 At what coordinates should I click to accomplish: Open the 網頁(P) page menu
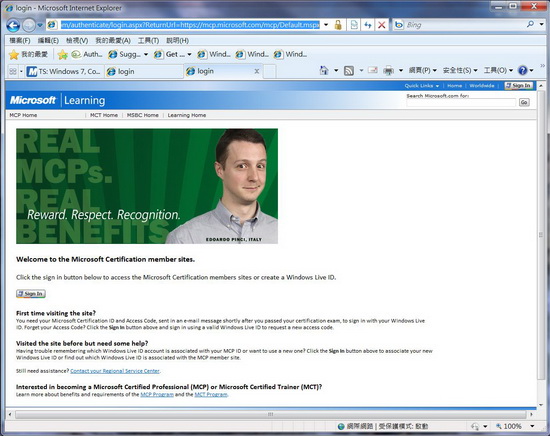pos(422,71)
